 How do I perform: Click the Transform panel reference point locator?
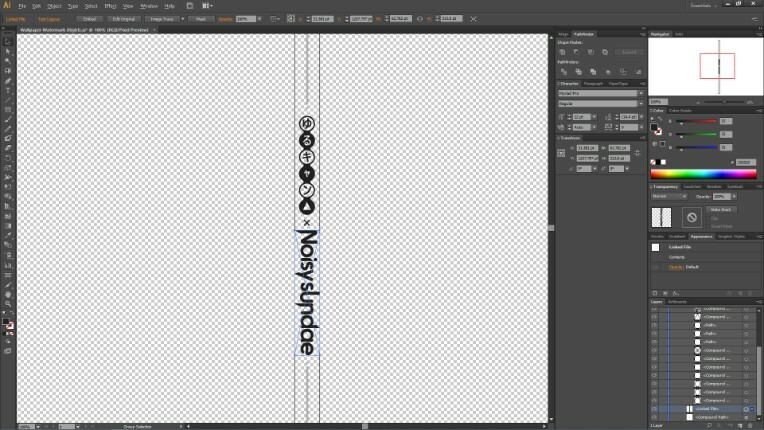pos(561,153)
